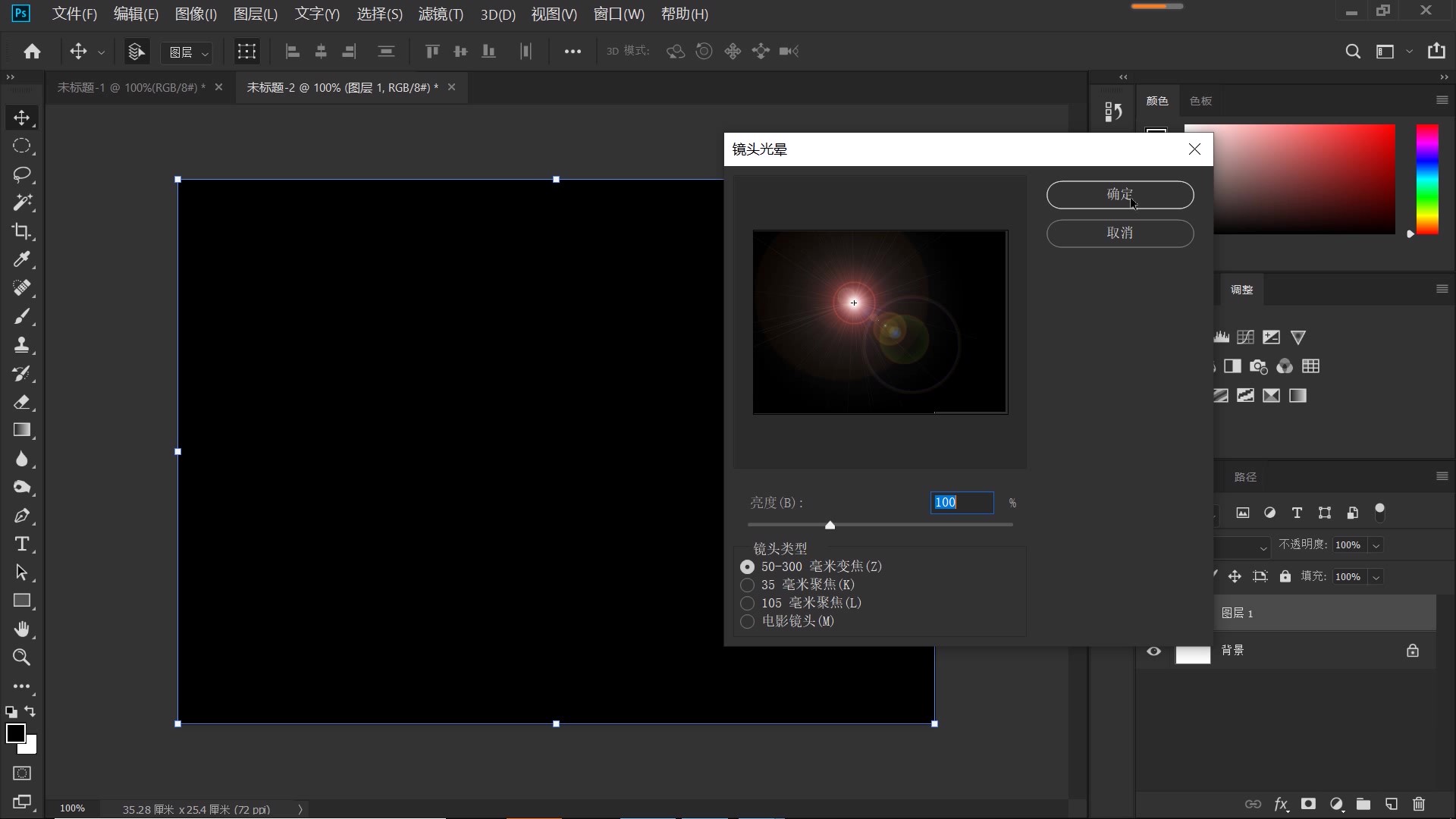Select the Hand tool
This screenshot has height=819, width=1456.
(x=21, y=629)
